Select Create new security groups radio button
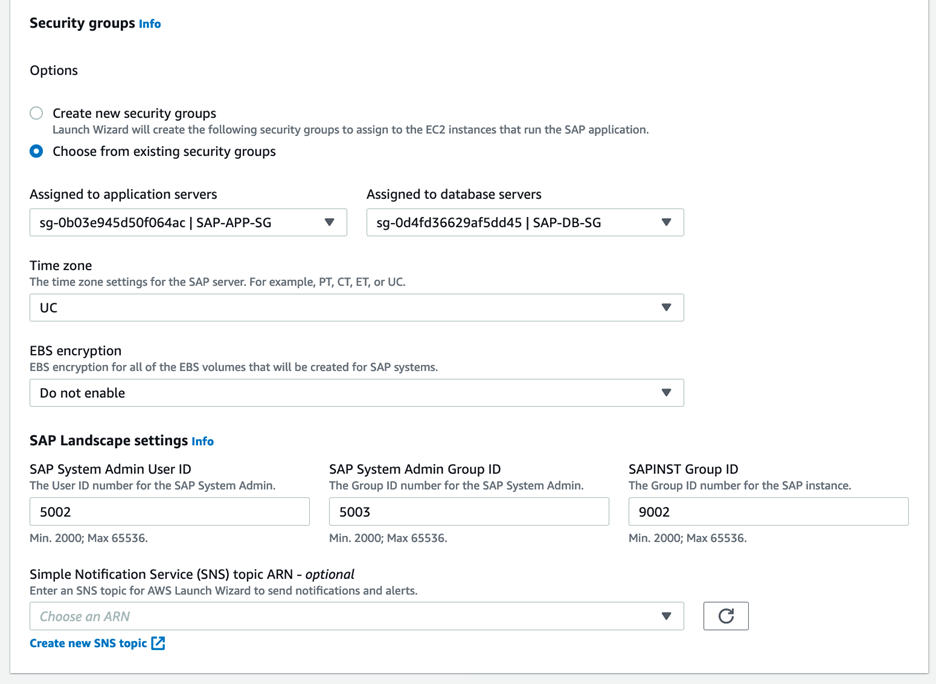This screenshot has height=684, width=936. 36,113
